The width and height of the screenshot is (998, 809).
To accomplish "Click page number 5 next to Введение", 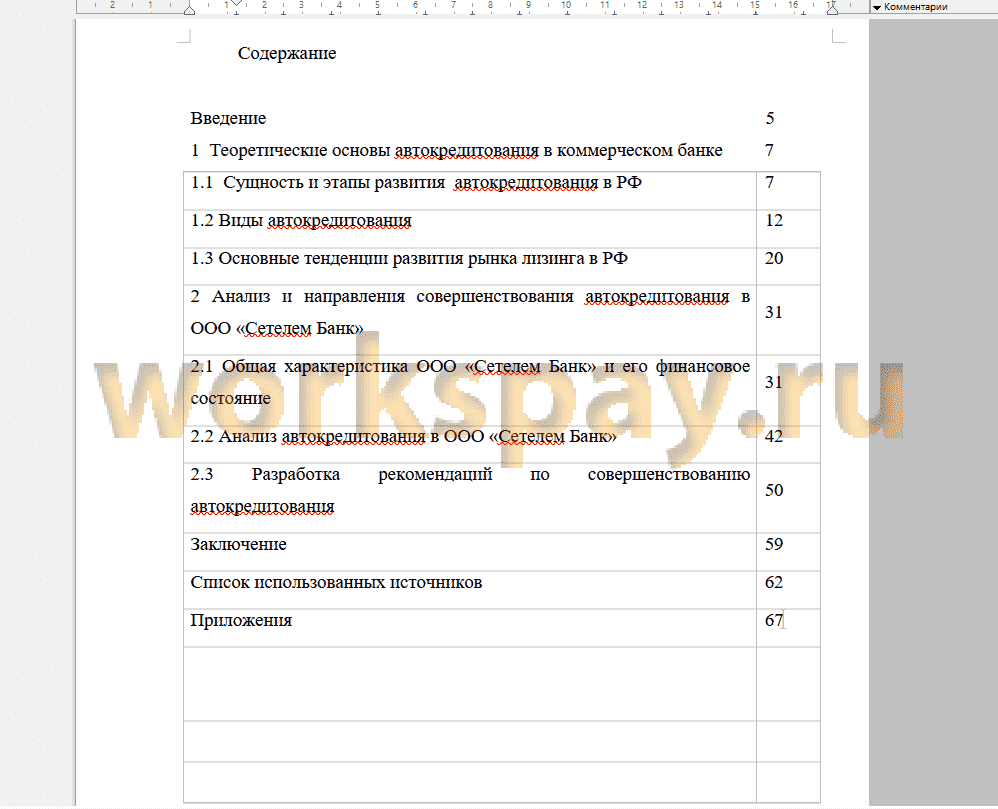I will 770,118.
